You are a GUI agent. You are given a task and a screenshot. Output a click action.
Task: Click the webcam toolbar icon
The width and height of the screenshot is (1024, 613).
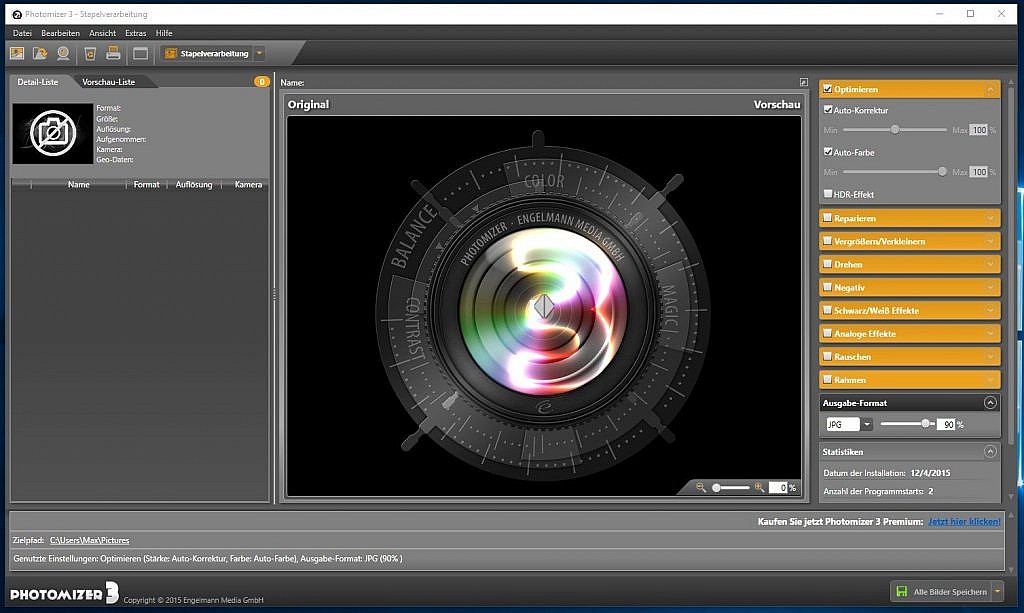(x=63, y=54)
